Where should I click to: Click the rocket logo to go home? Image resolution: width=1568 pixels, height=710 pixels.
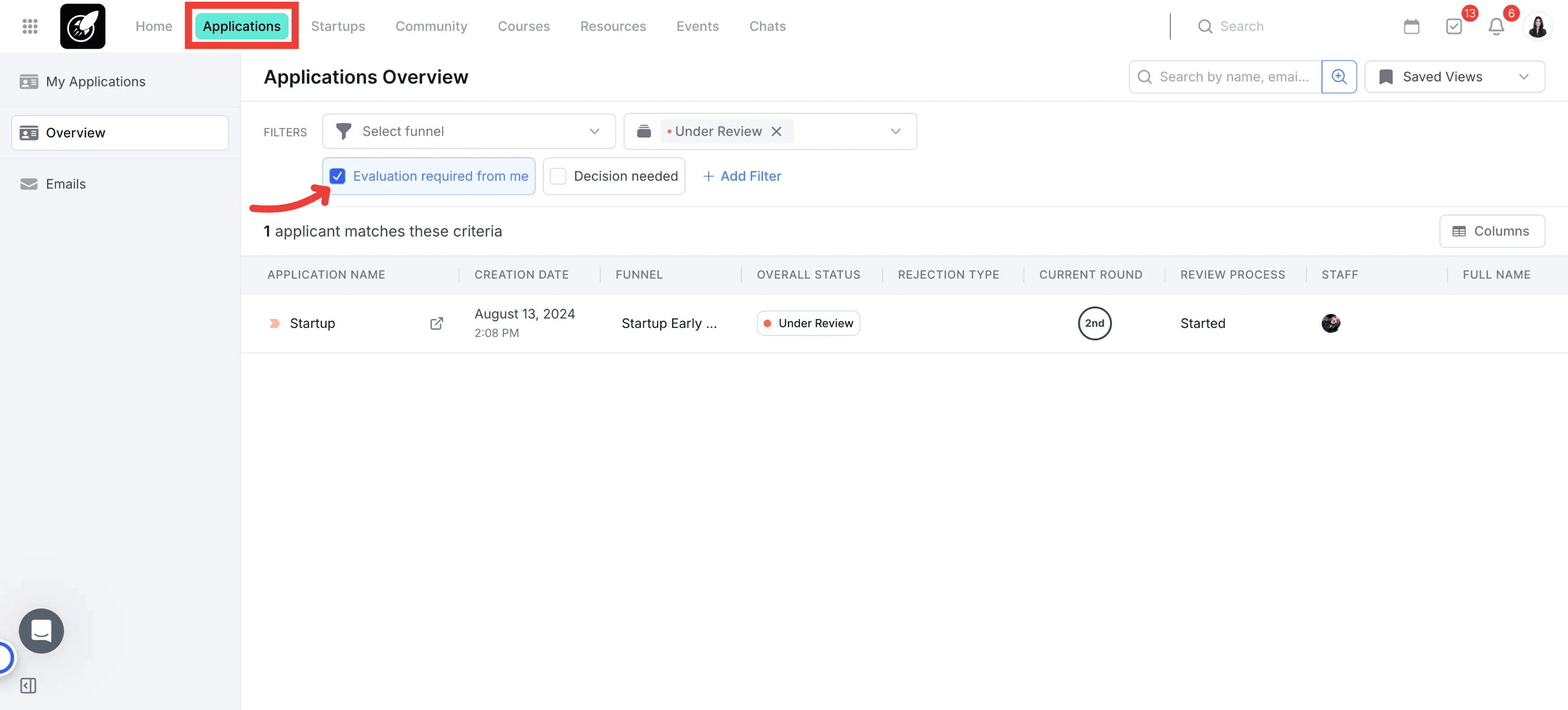[x=82, y=26]
